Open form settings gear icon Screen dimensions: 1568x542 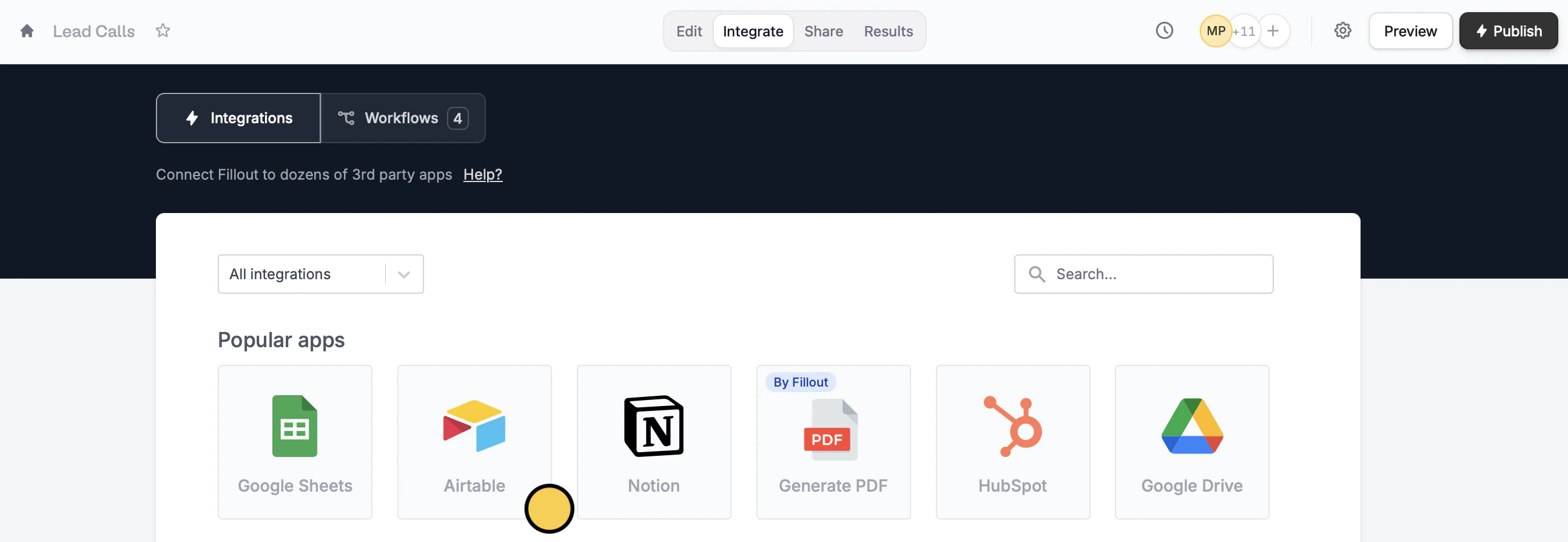pyautogui.click(x=1342, y=30)
